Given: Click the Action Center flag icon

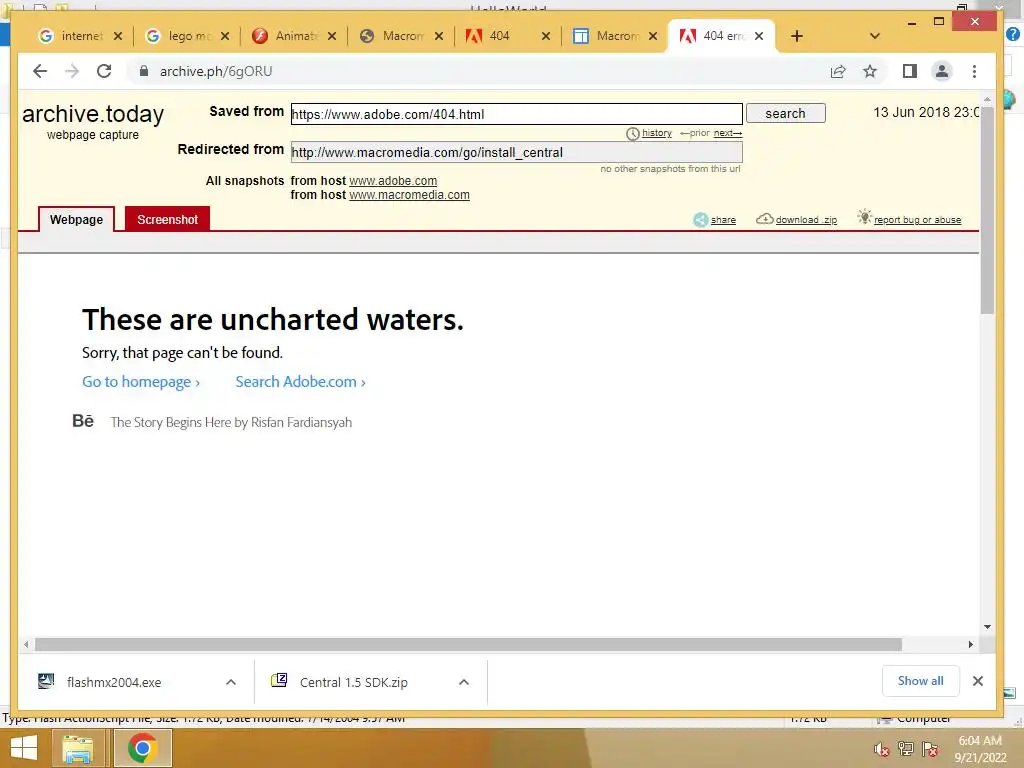Looking at the screenshot, I should (930, 749).
